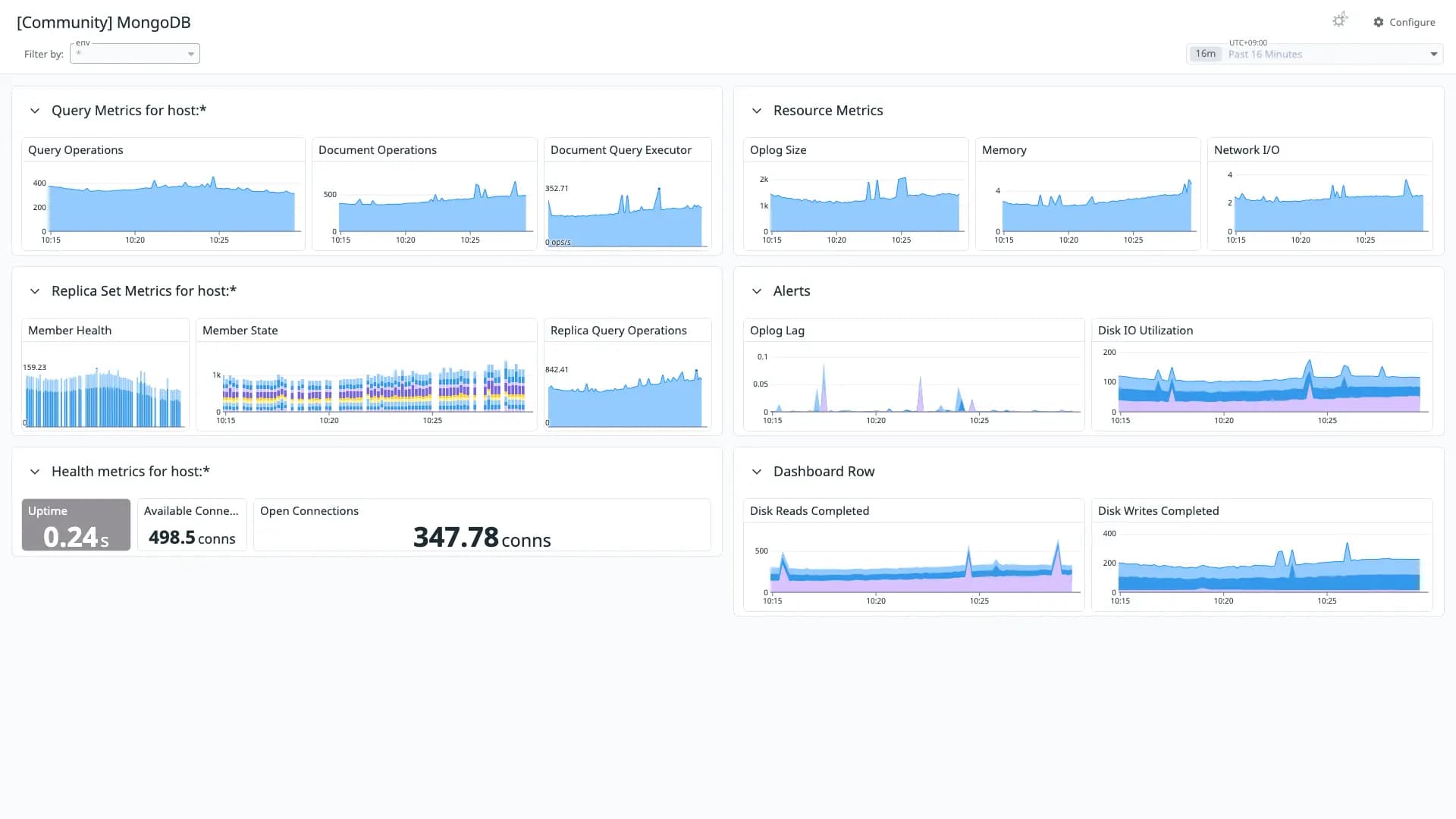Click the Member State widget title
This screenshot has width=1456, height=819.
pyautogui.click(x=240, y=331)
